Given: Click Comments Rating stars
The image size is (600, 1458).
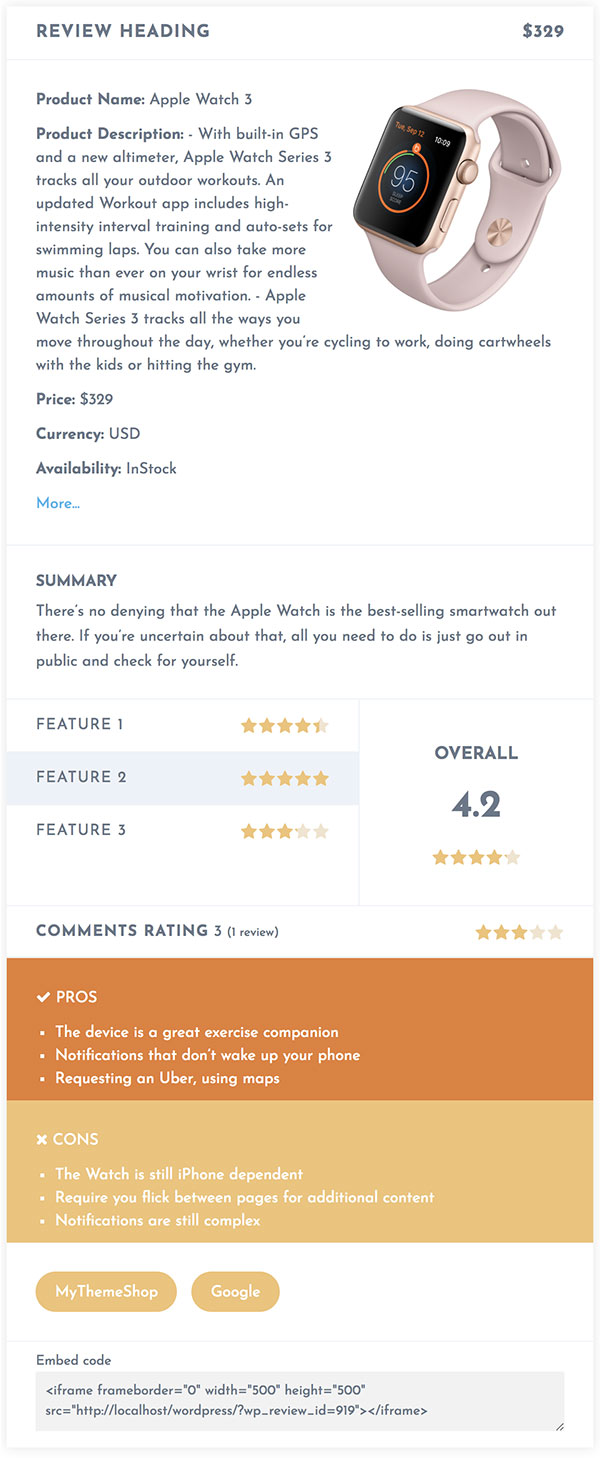Looking at the screenshot, I should 519,932.
